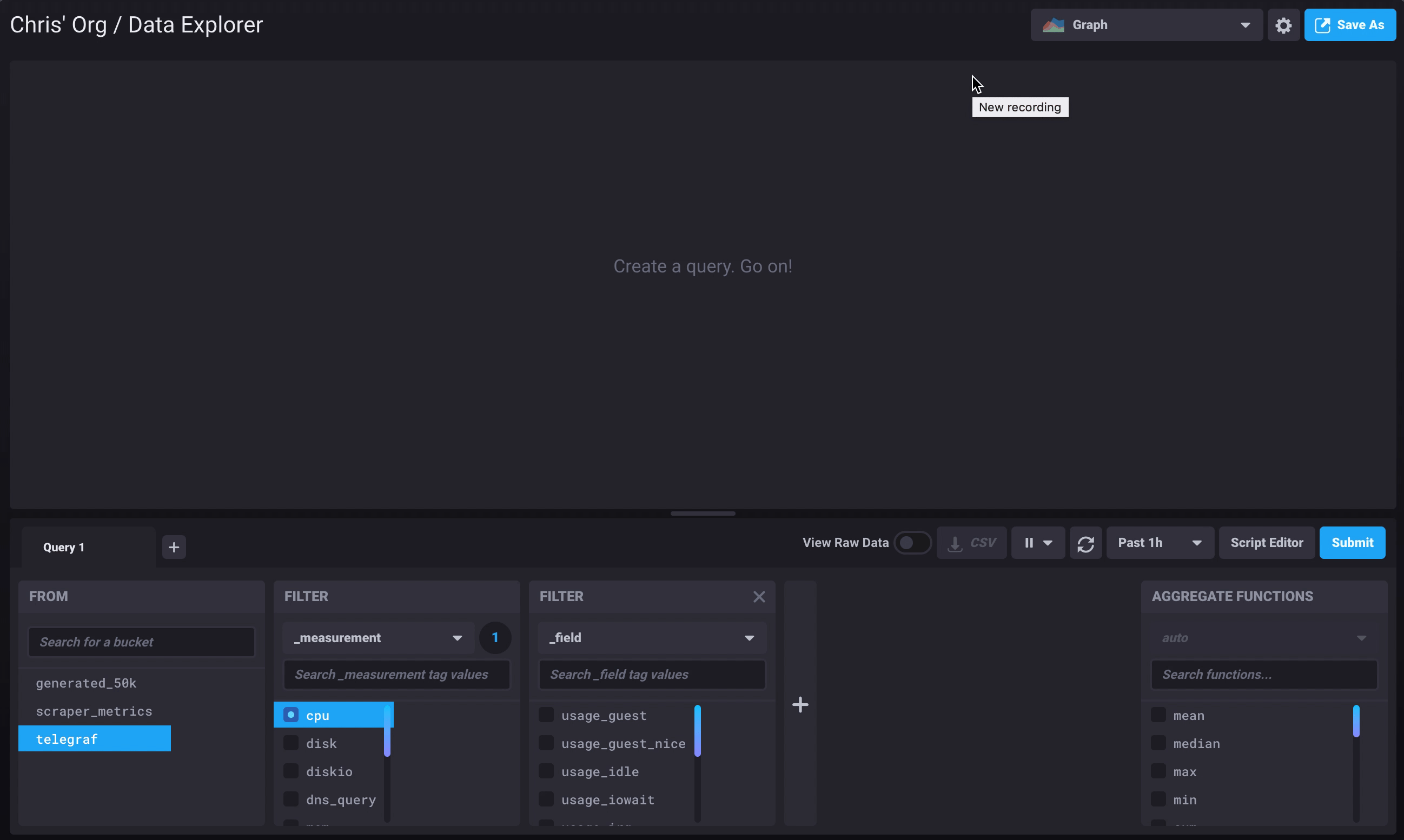Open the Past 1h time range dropdown
Image resolution: width=1404 pixels, height=840 pixels.
coord(1160,543)
